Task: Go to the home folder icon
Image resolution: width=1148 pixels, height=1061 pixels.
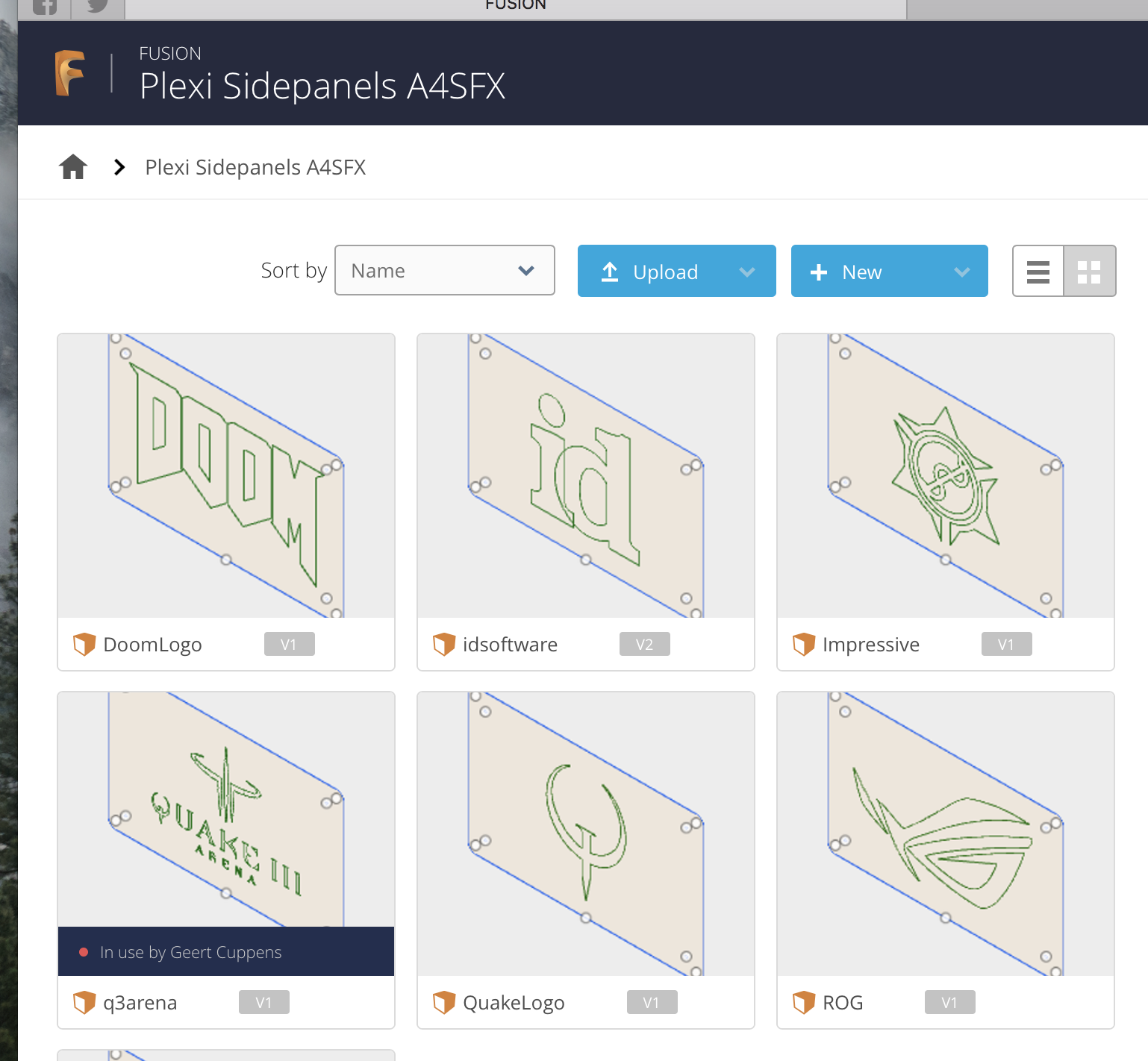Action: [x=73, y=166]
